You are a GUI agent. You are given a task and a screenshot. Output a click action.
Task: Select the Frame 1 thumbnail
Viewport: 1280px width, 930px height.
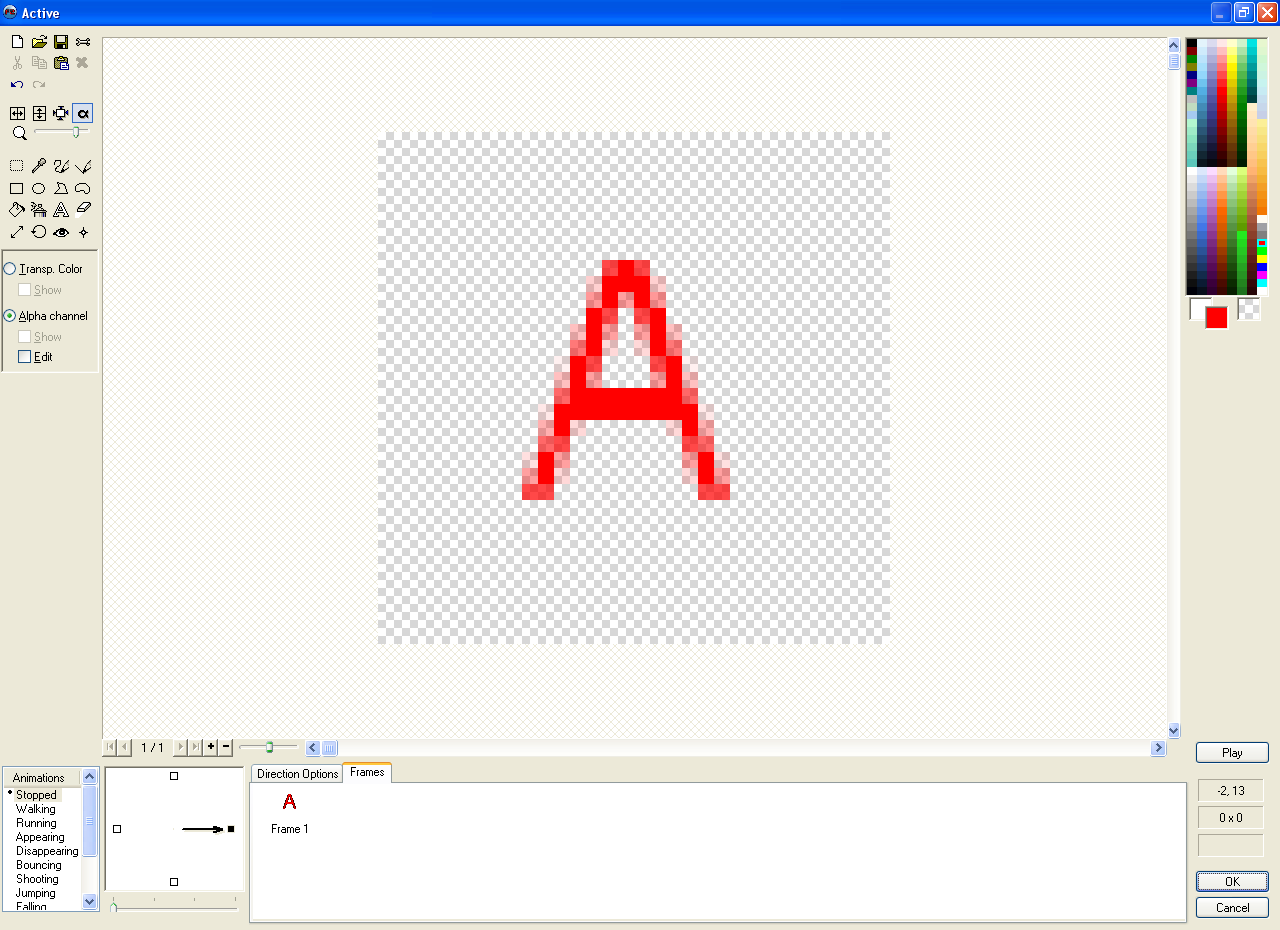click(289, 803)
